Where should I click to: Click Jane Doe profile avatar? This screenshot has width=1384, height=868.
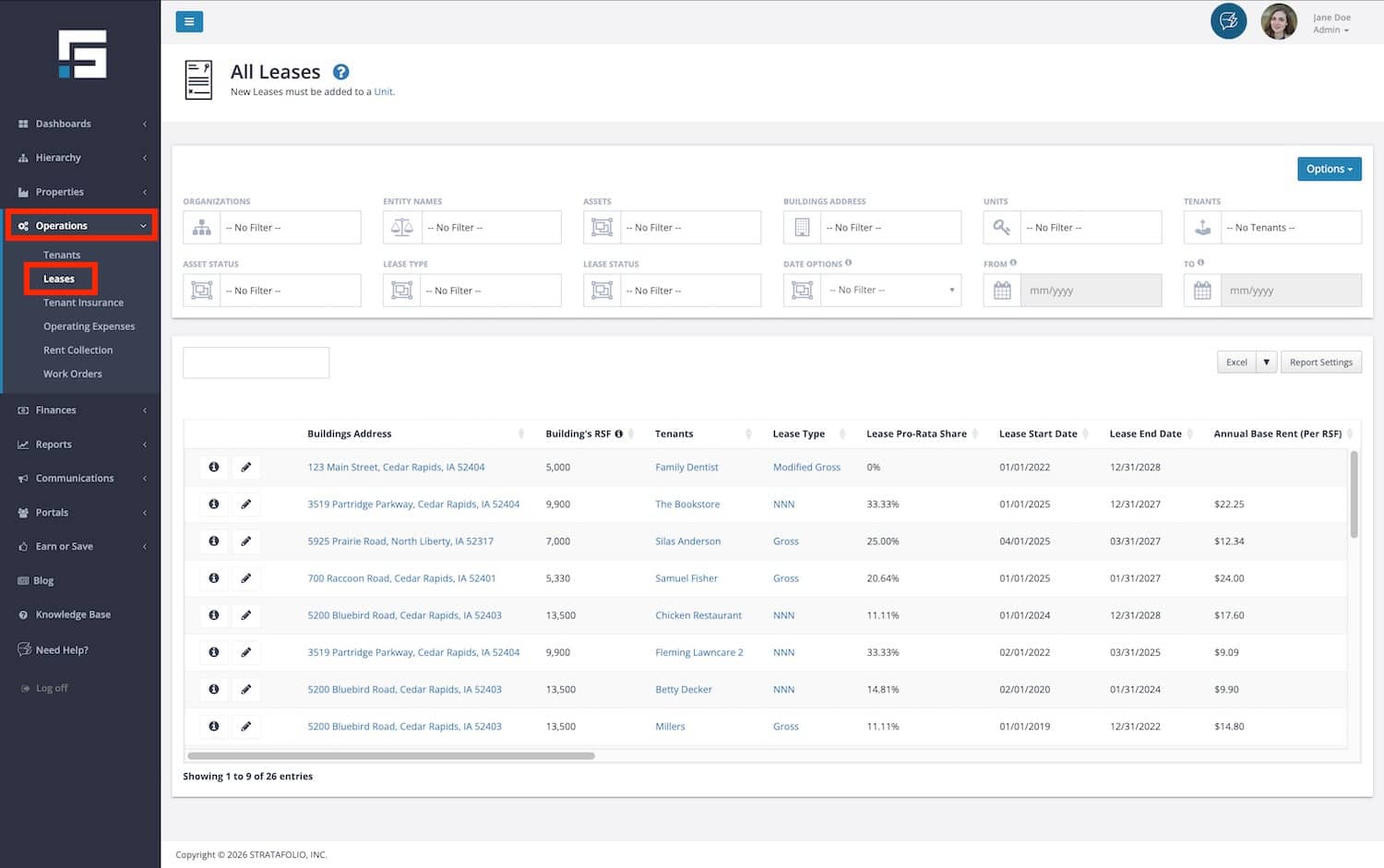pos(1279,22)
